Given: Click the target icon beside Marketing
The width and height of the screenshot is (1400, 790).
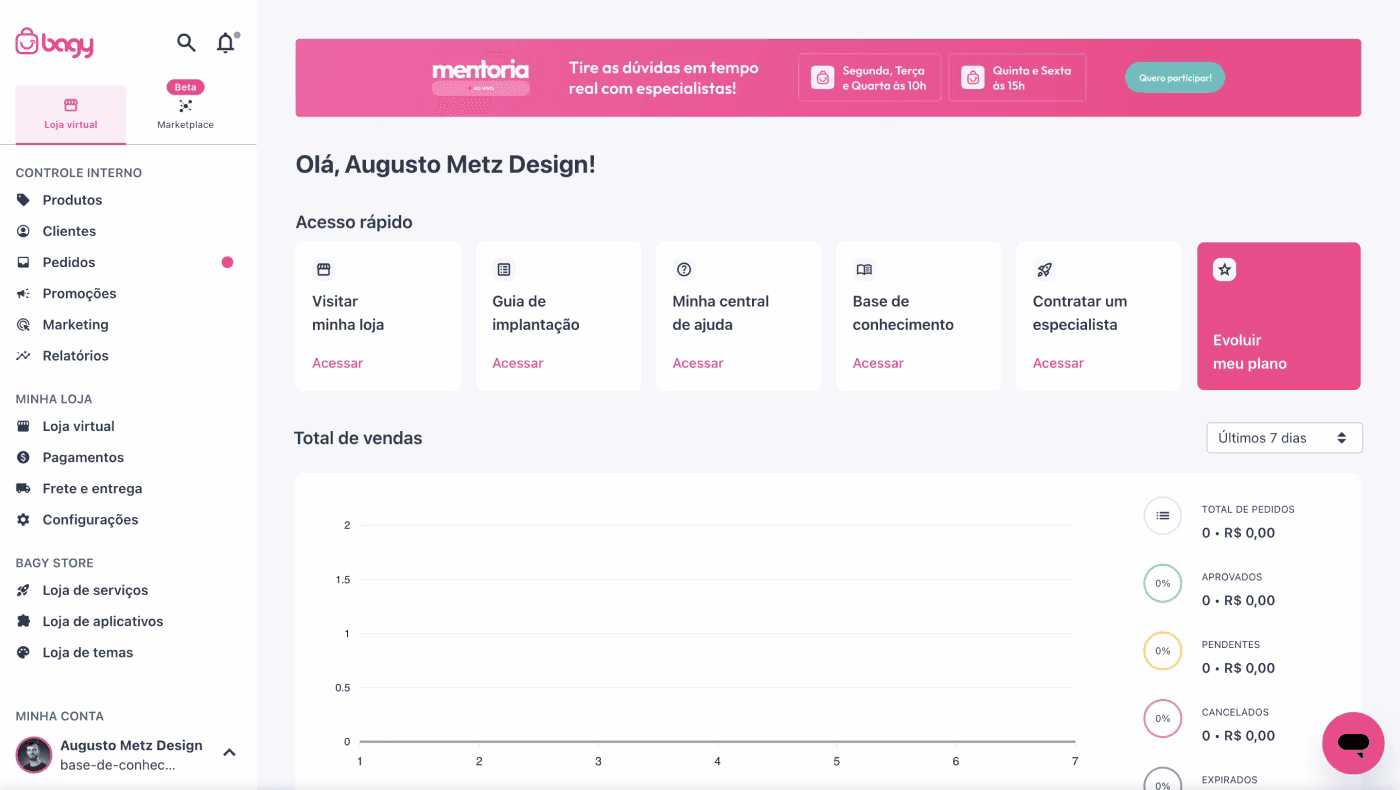Looking at the screenshot, I should pyautogui.click(x=23, y=324).
